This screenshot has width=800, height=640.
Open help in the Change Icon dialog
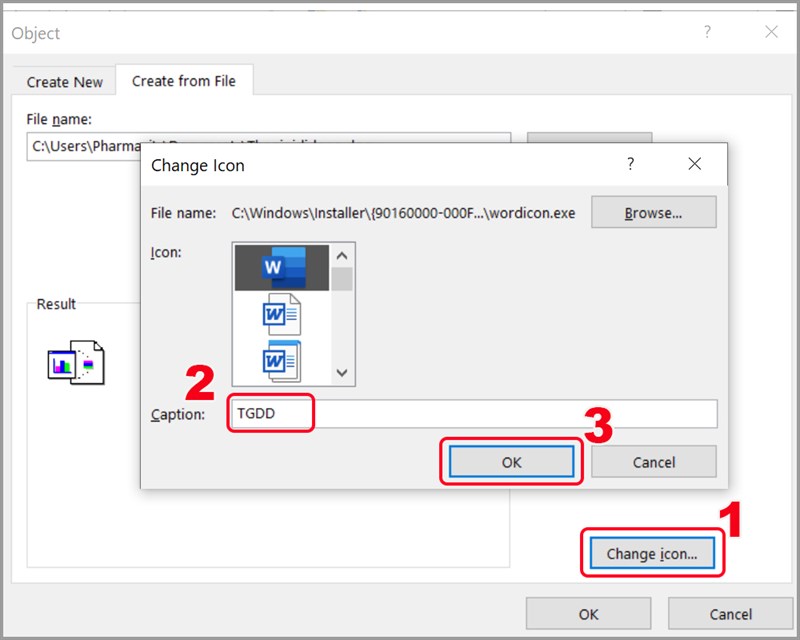631,164
